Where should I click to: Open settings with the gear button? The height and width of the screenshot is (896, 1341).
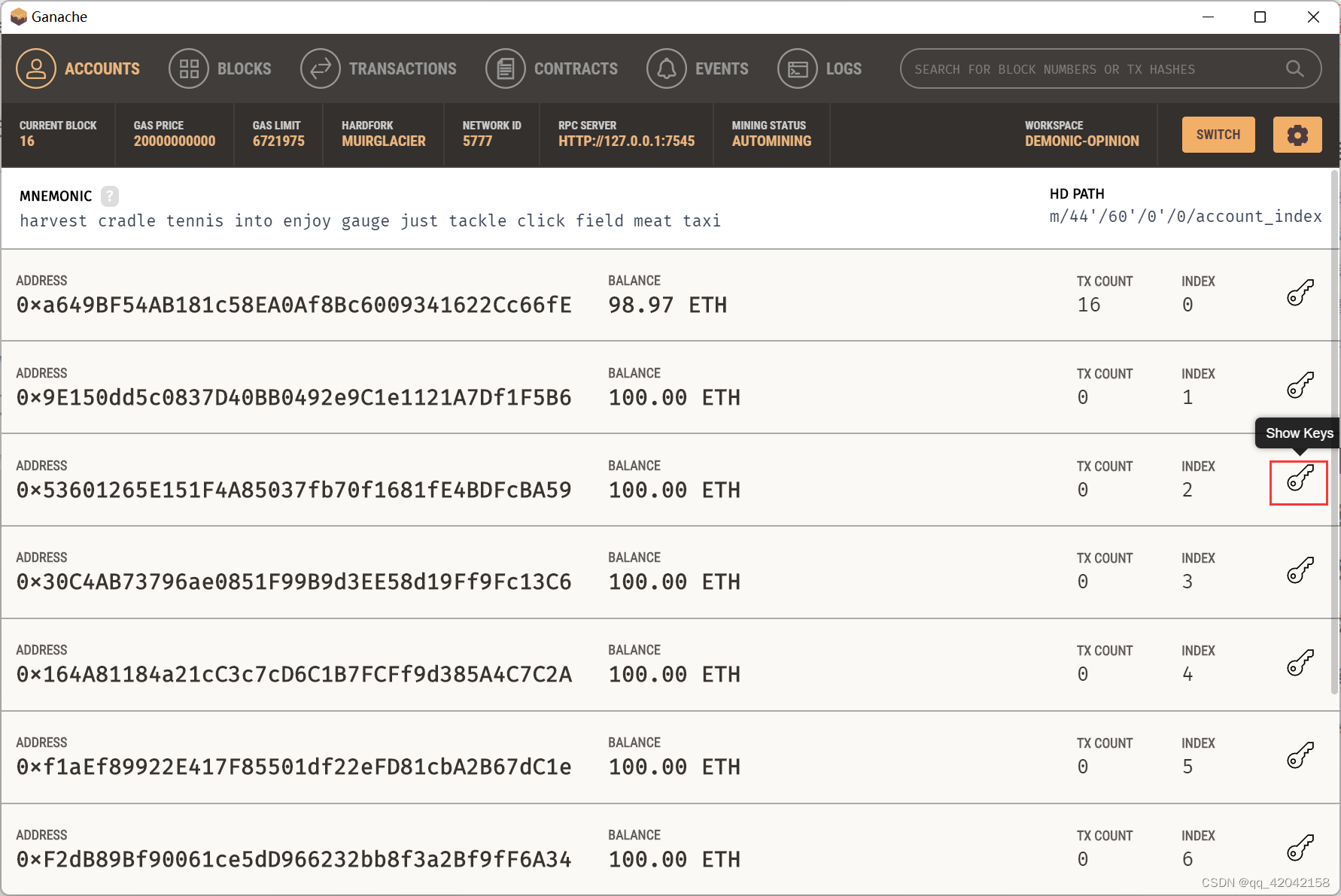point(1297,135)
